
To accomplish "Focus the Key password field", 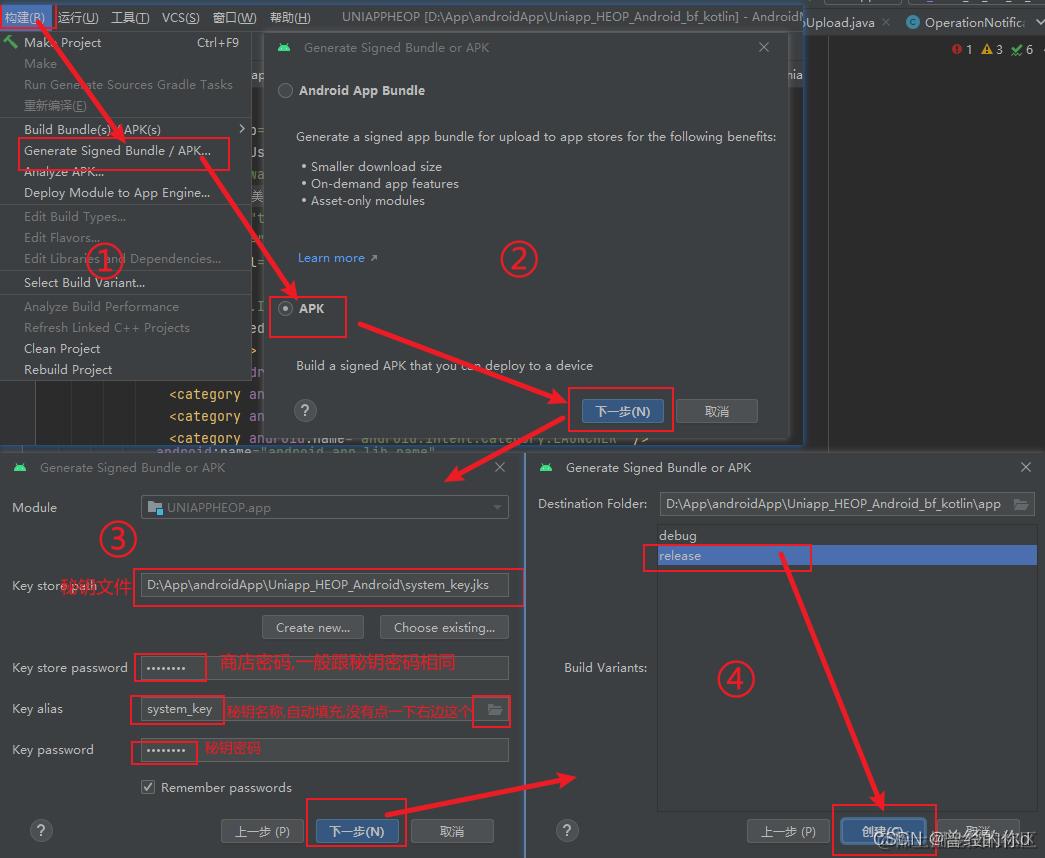I will [325, 750].
